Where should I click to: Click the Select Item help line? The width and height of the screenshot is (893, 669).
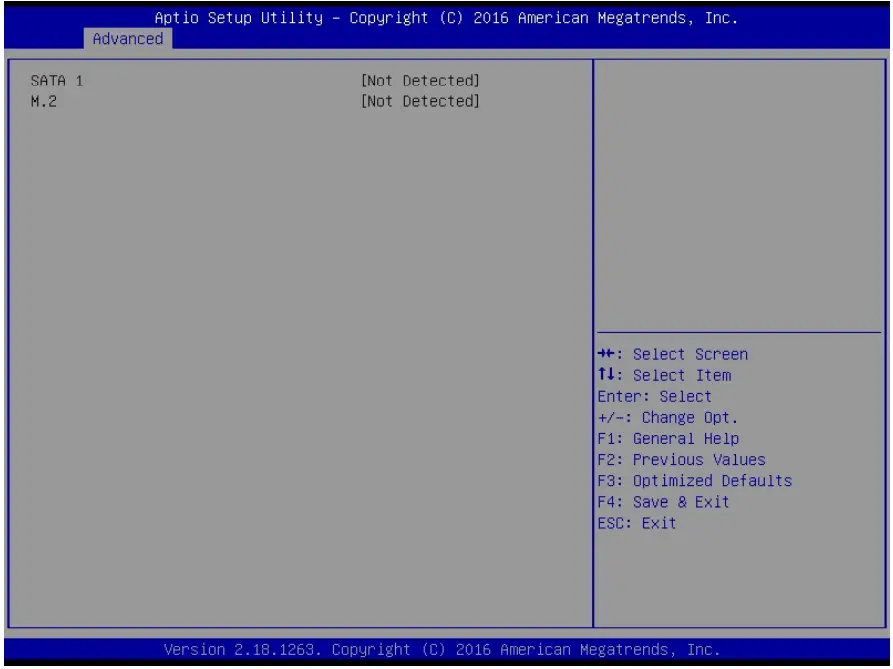tap(664, 375)
